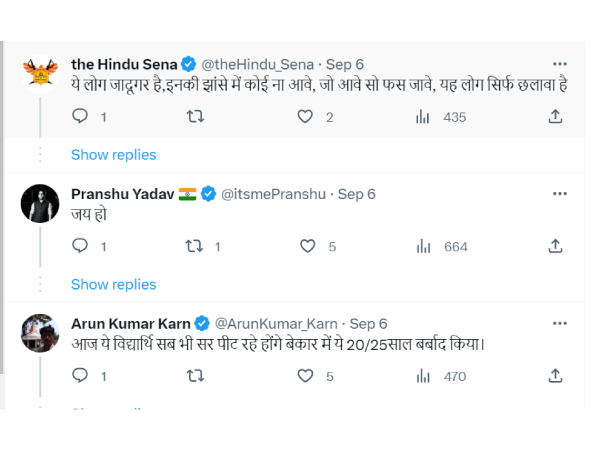Share Pranshu Yadav's tweet

(x=555, y=246)
